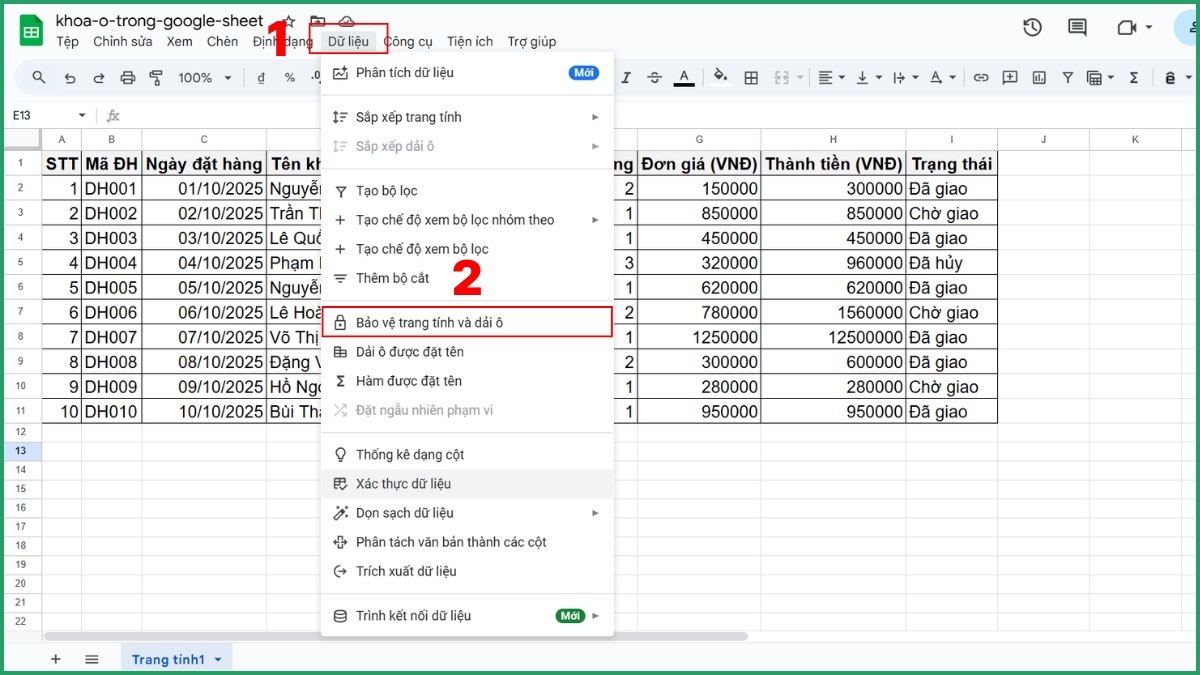The height and width of the screenshot is (675, 1200).
Task: Open the text color picker
Action: (x=684, y=78)
